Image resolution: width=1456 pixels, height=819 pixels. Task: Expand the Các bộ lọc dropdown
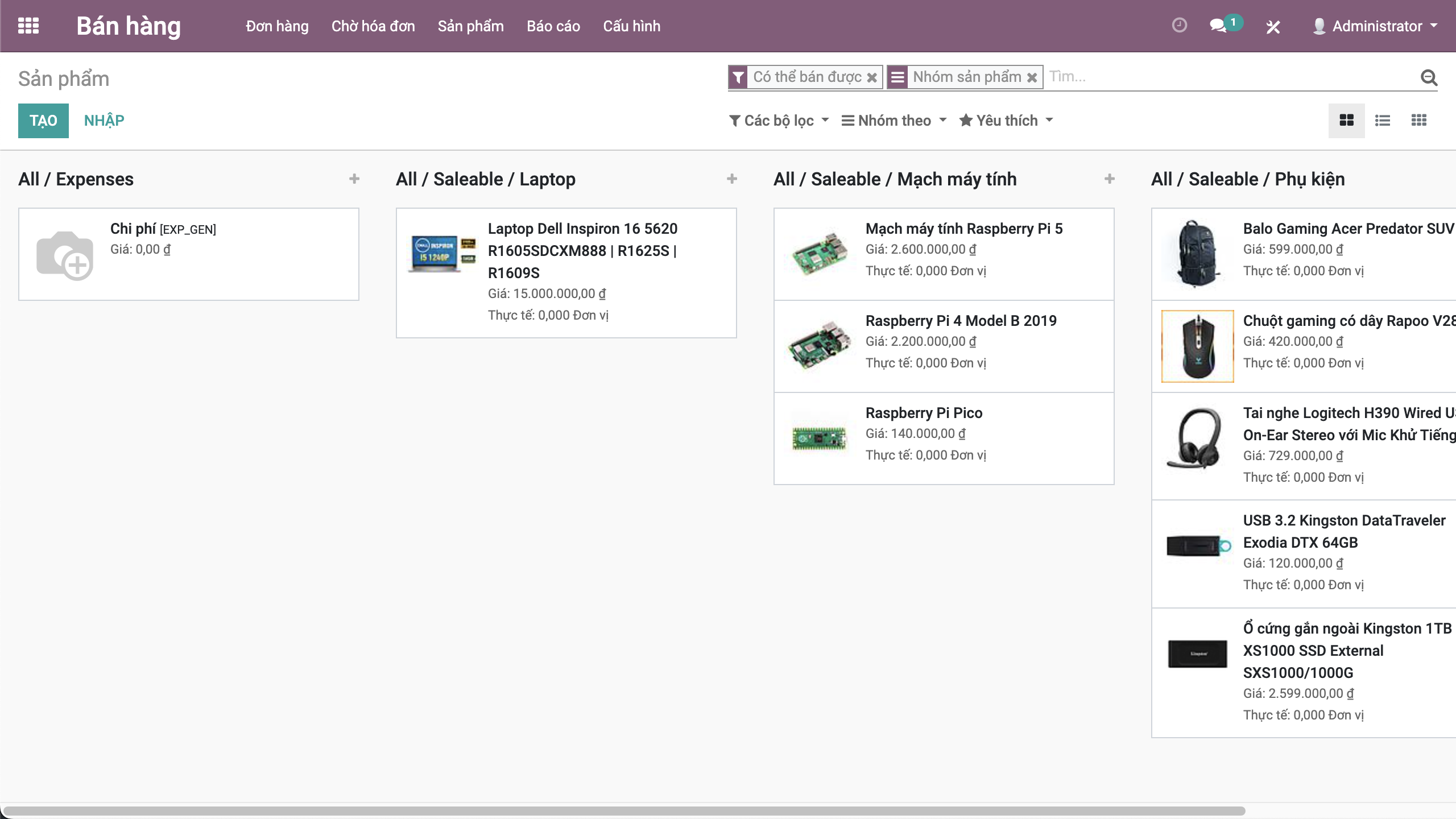(779, 121)
